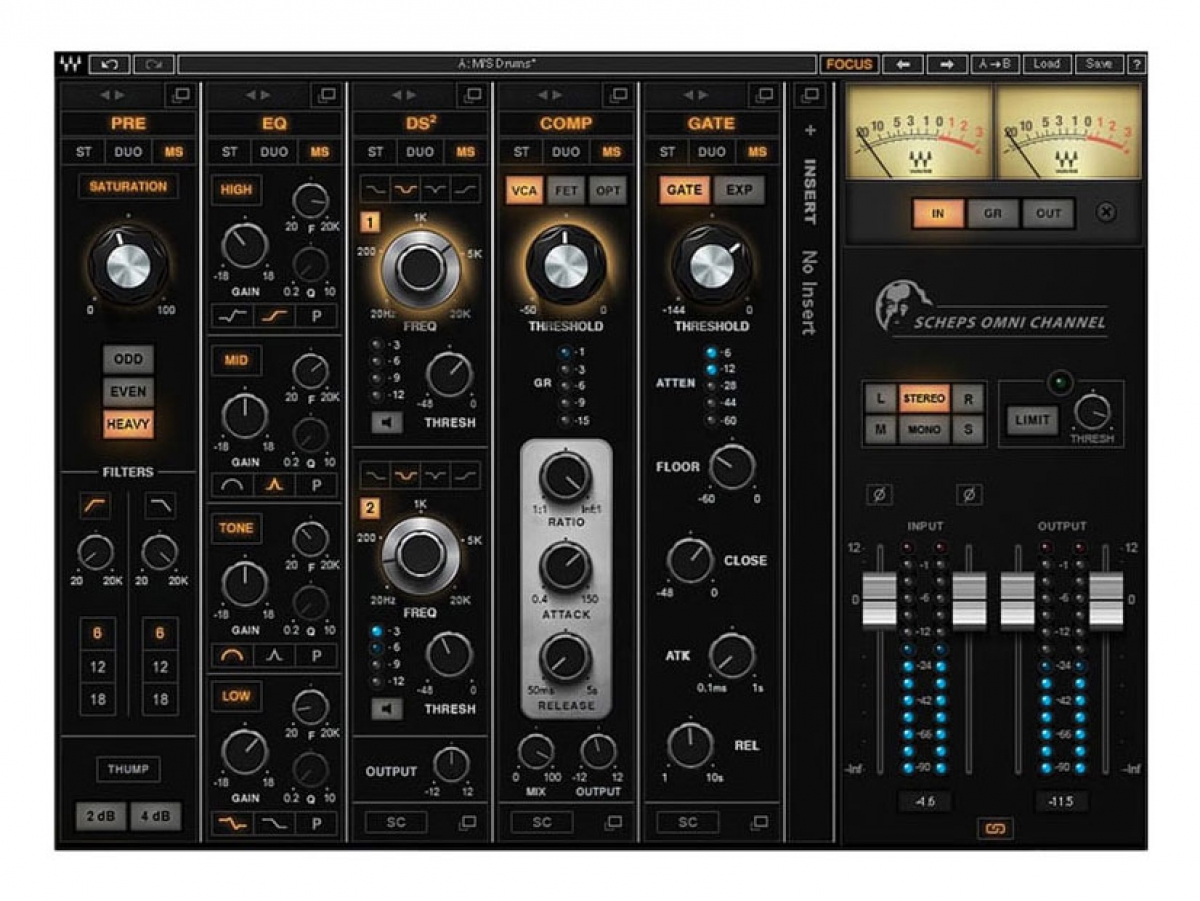Expand the COMP module window icon

tap(619, 95)
